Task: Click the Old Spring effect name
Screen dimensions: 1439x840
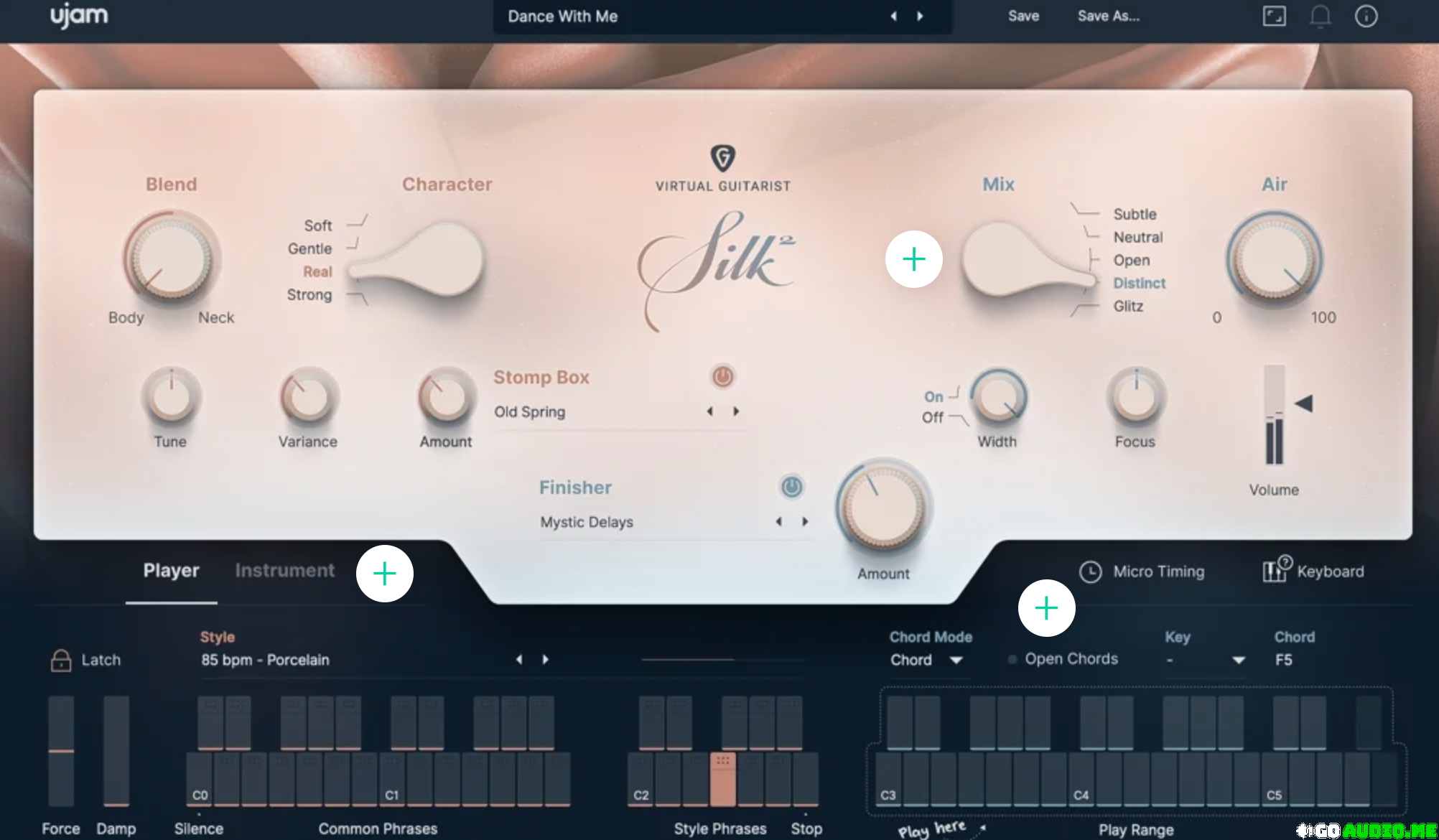Action: coord(529,412)
